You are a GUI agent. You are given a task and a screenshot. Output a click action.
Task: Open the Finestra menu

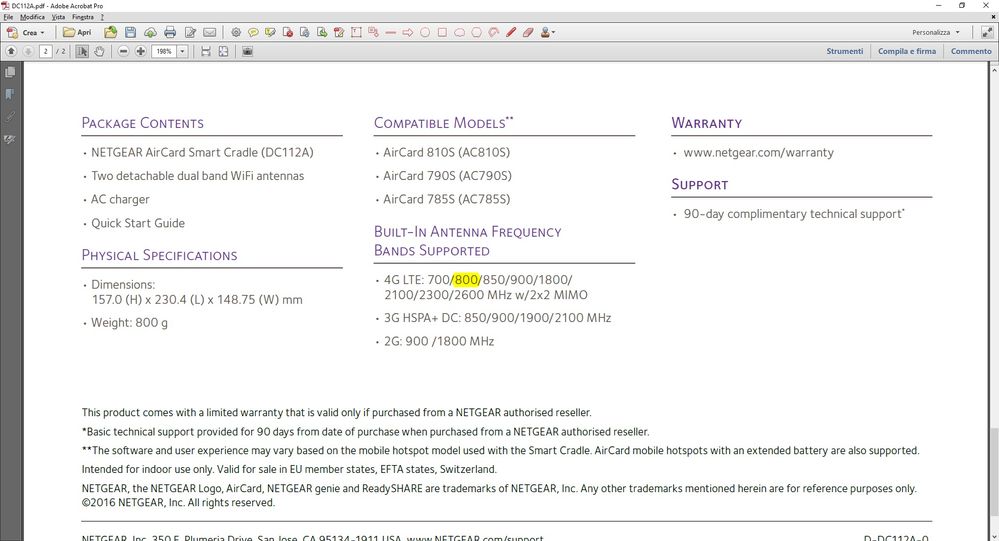[83, 17]
